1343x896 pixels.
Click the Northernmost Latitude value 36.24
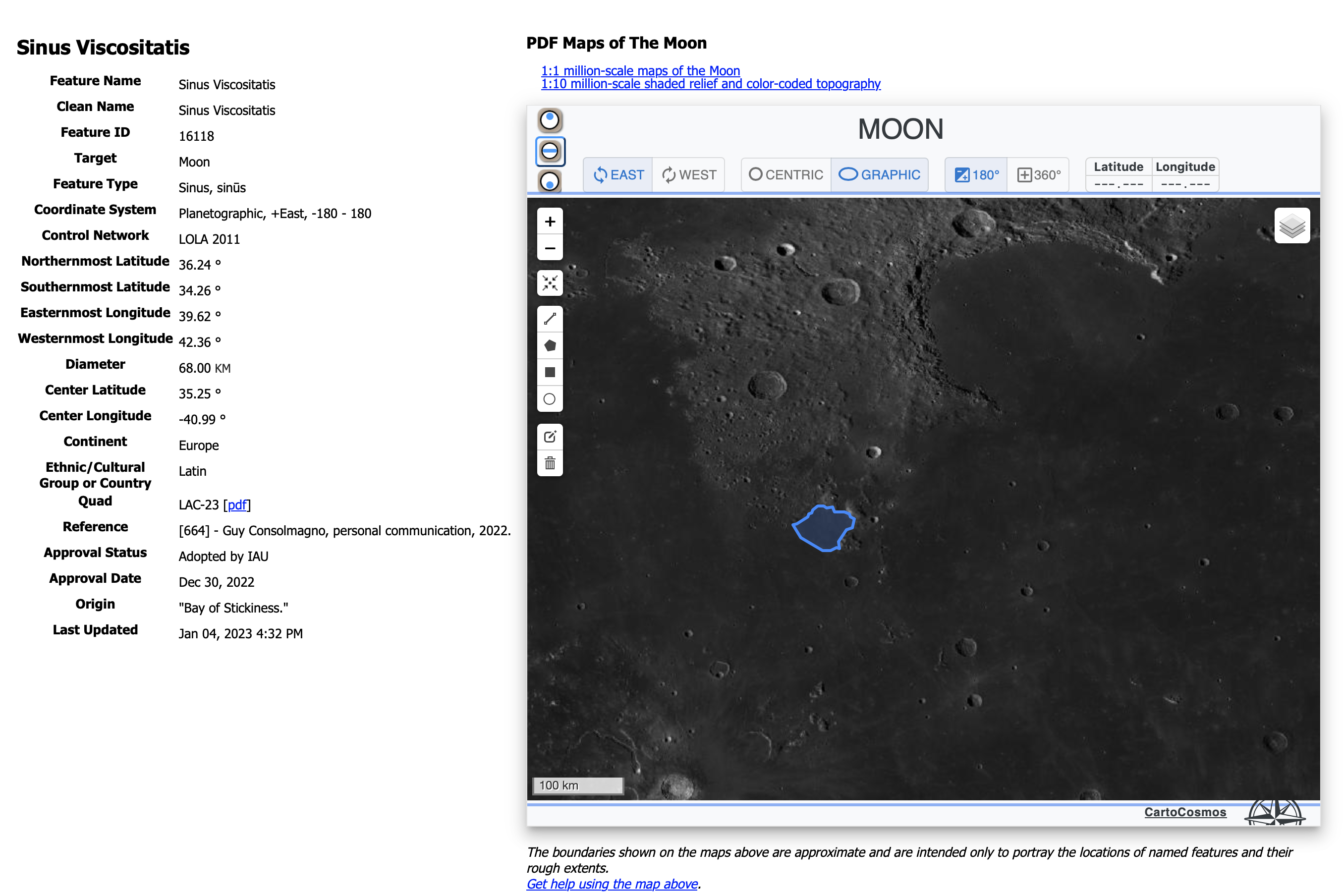pos(199,265)
